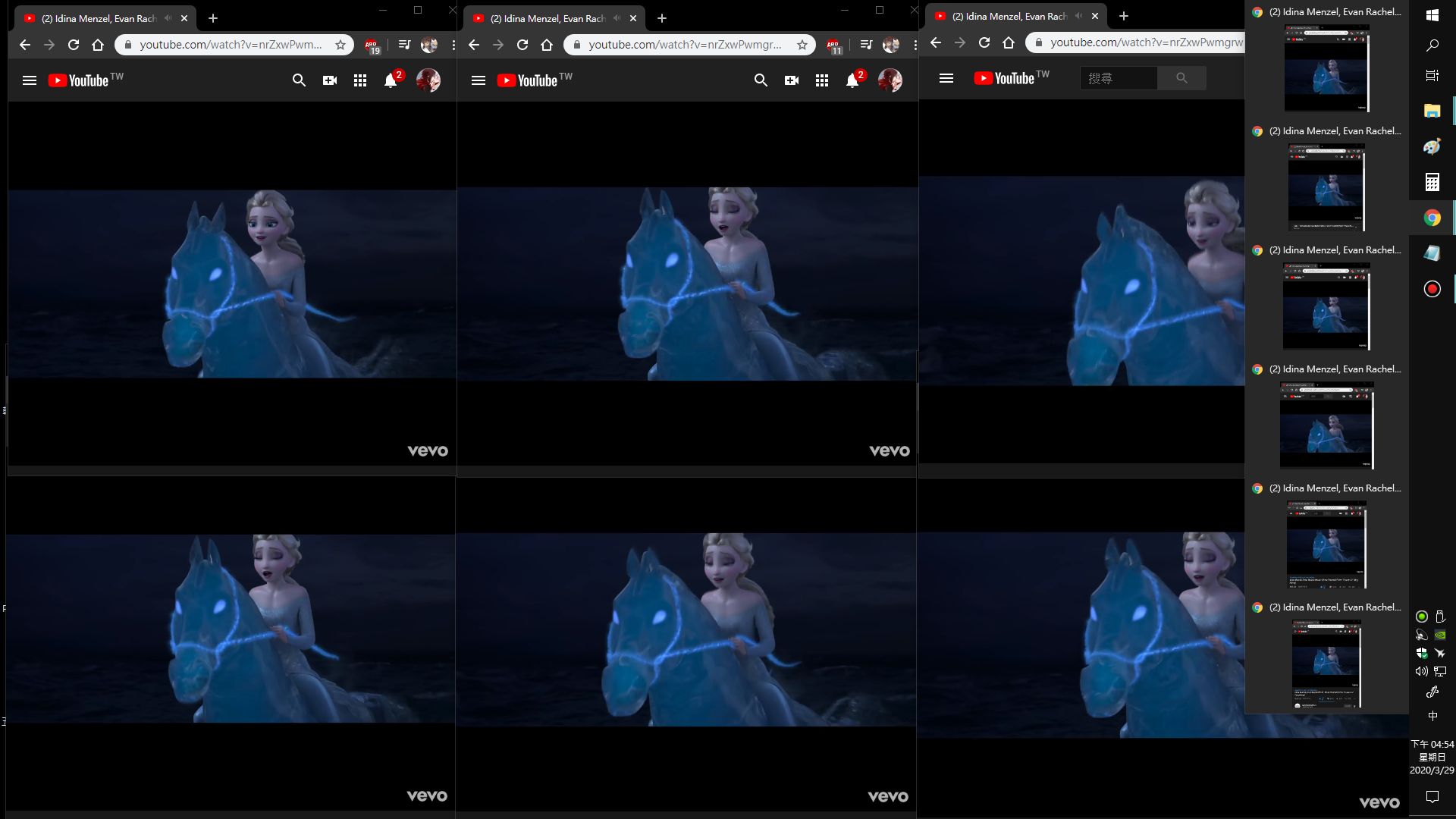
Task: Bookmark page with star in middle window
Action: coord(802,45)
